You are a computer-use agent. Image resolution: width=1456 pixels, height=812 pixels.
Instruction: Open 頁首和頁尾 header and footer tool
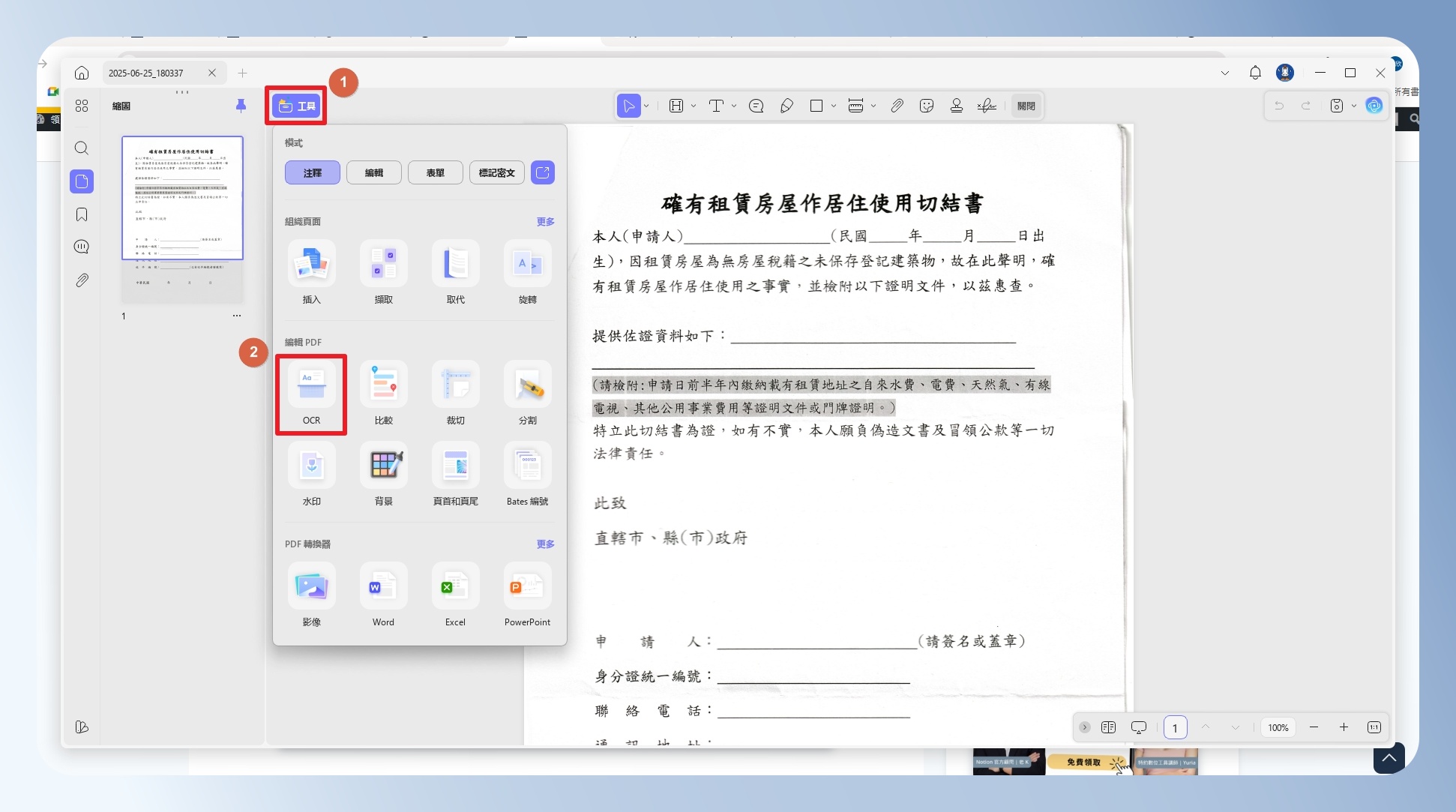(x=455, y=475)
